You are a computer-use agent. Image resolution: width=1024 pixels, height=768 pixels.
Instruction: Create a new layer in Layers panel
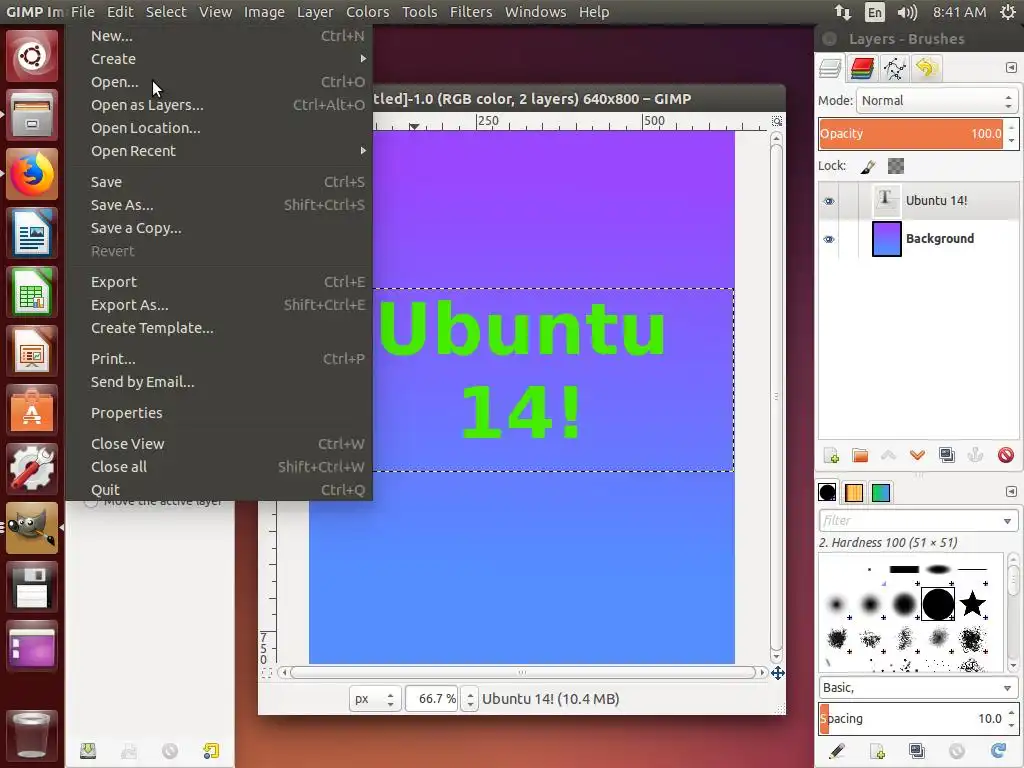[x=831, y=455]
